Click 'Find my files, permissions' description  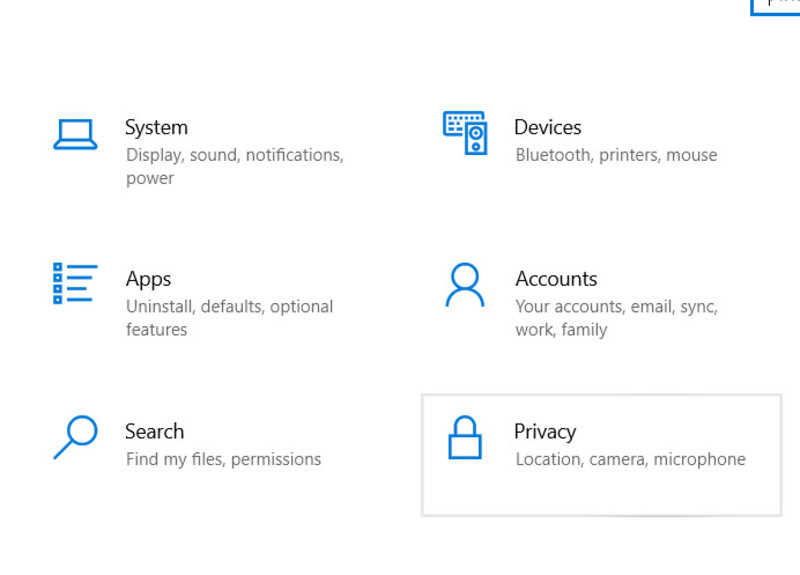223,459
